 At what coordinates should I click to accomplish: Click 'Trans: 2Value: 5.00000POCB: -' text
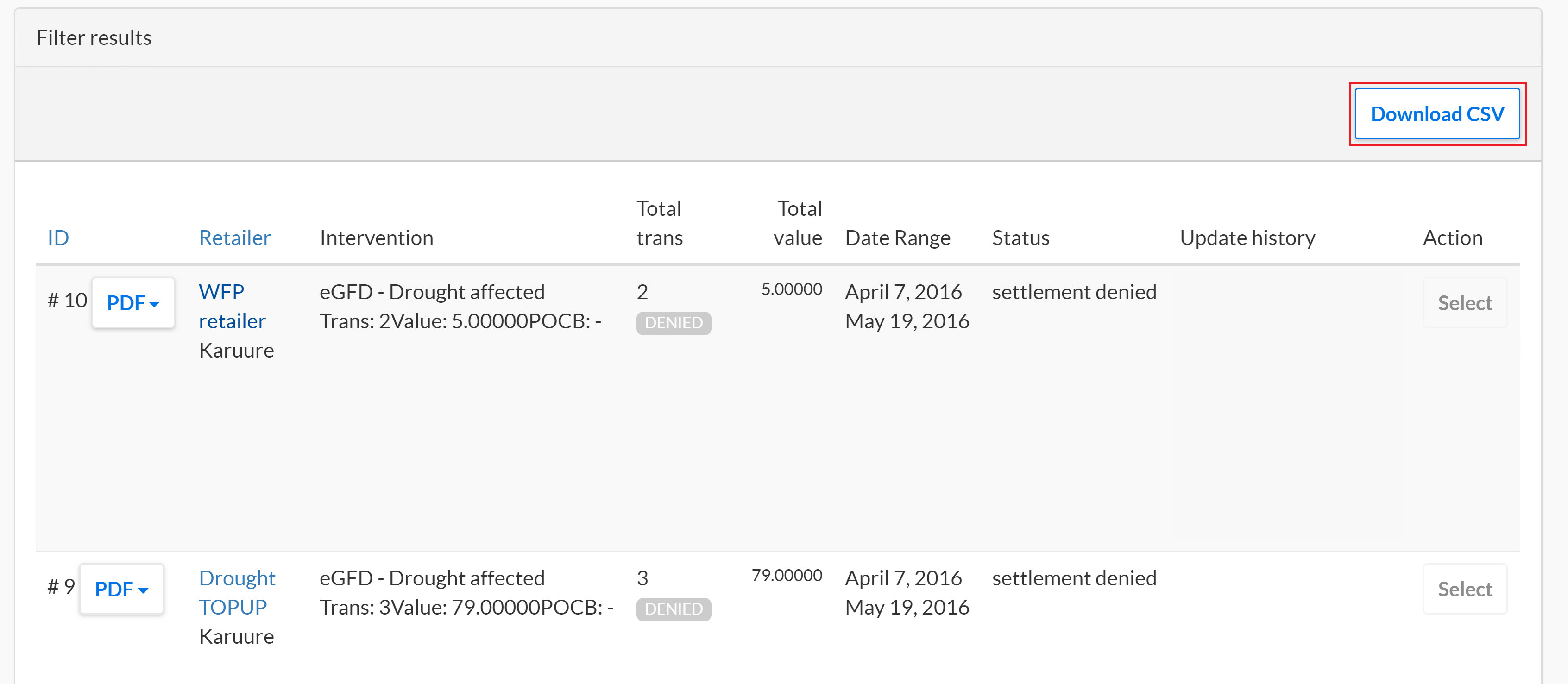[x=460, y=321]
